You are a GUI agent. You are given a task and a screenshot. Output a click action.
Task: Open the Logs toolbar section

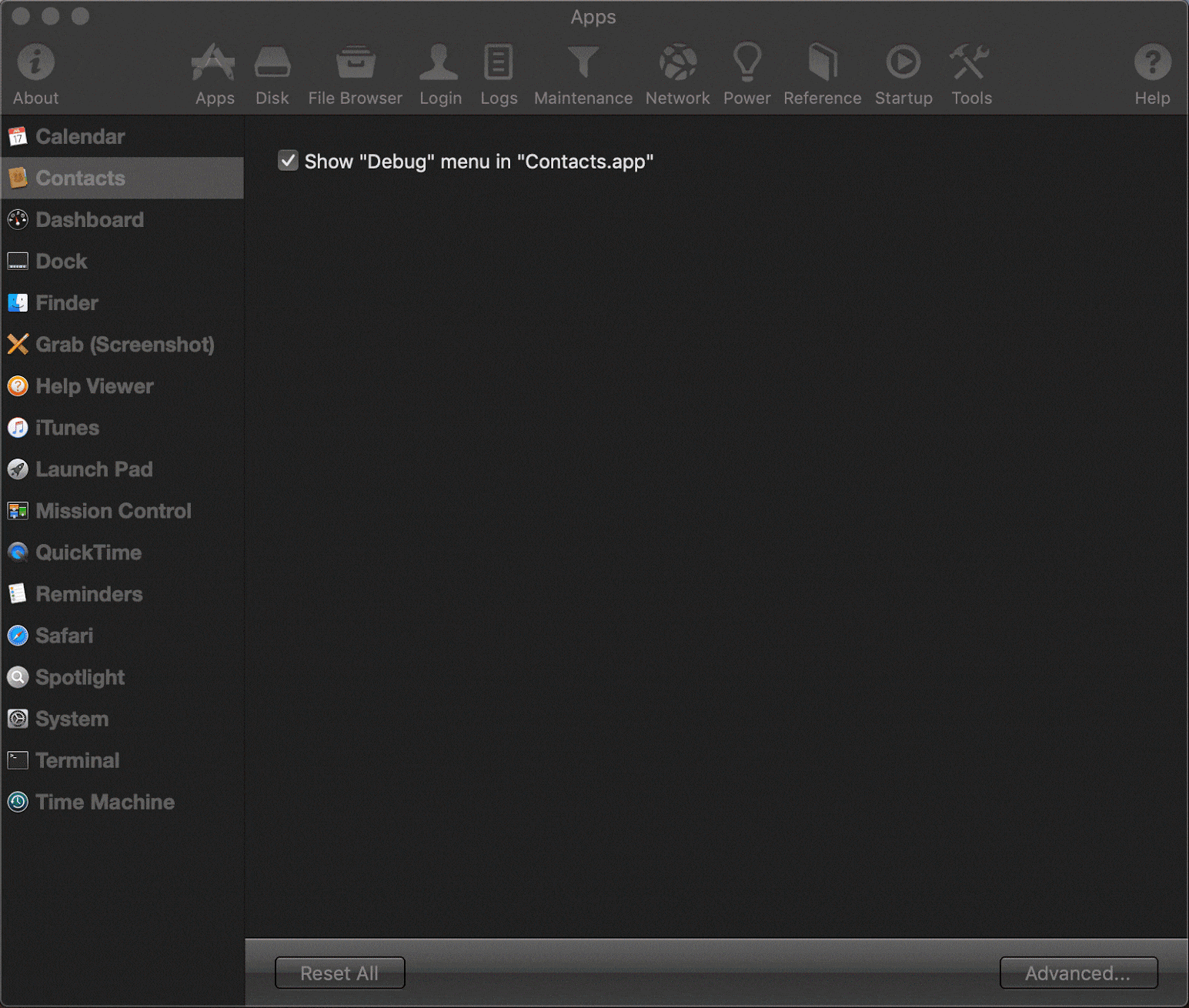(499, 74)
